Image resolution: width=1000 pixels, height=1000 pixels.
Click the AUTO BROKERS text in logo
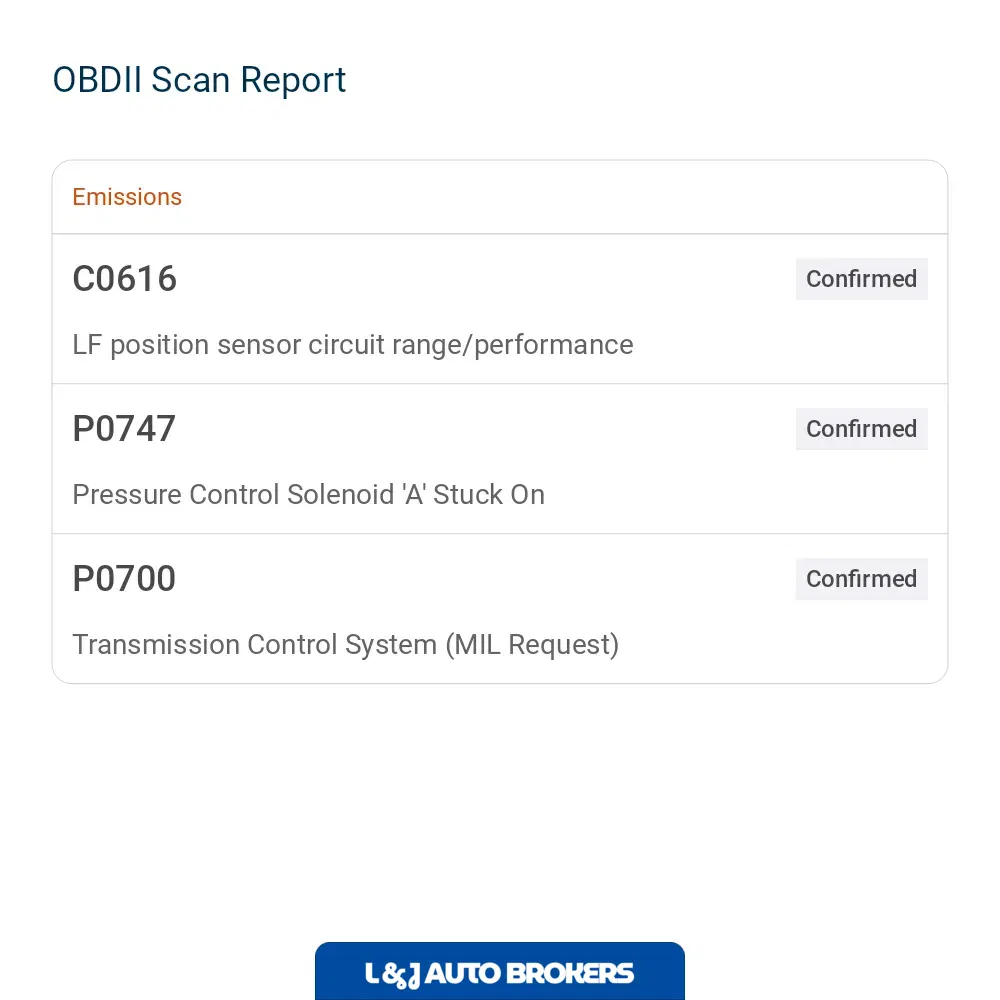[x=529, y=973]
